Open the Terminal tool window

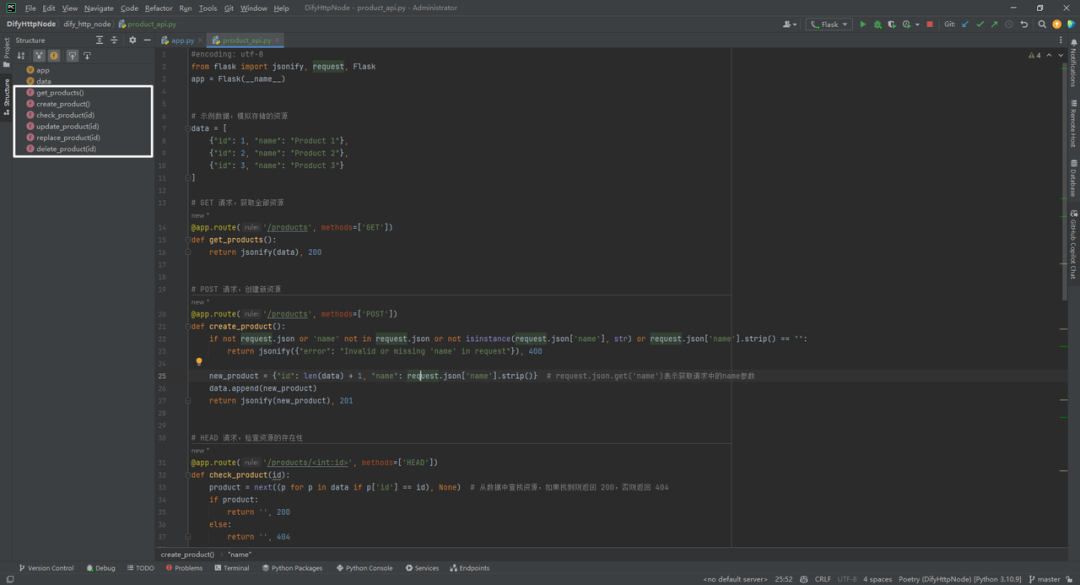click(231, 568)
